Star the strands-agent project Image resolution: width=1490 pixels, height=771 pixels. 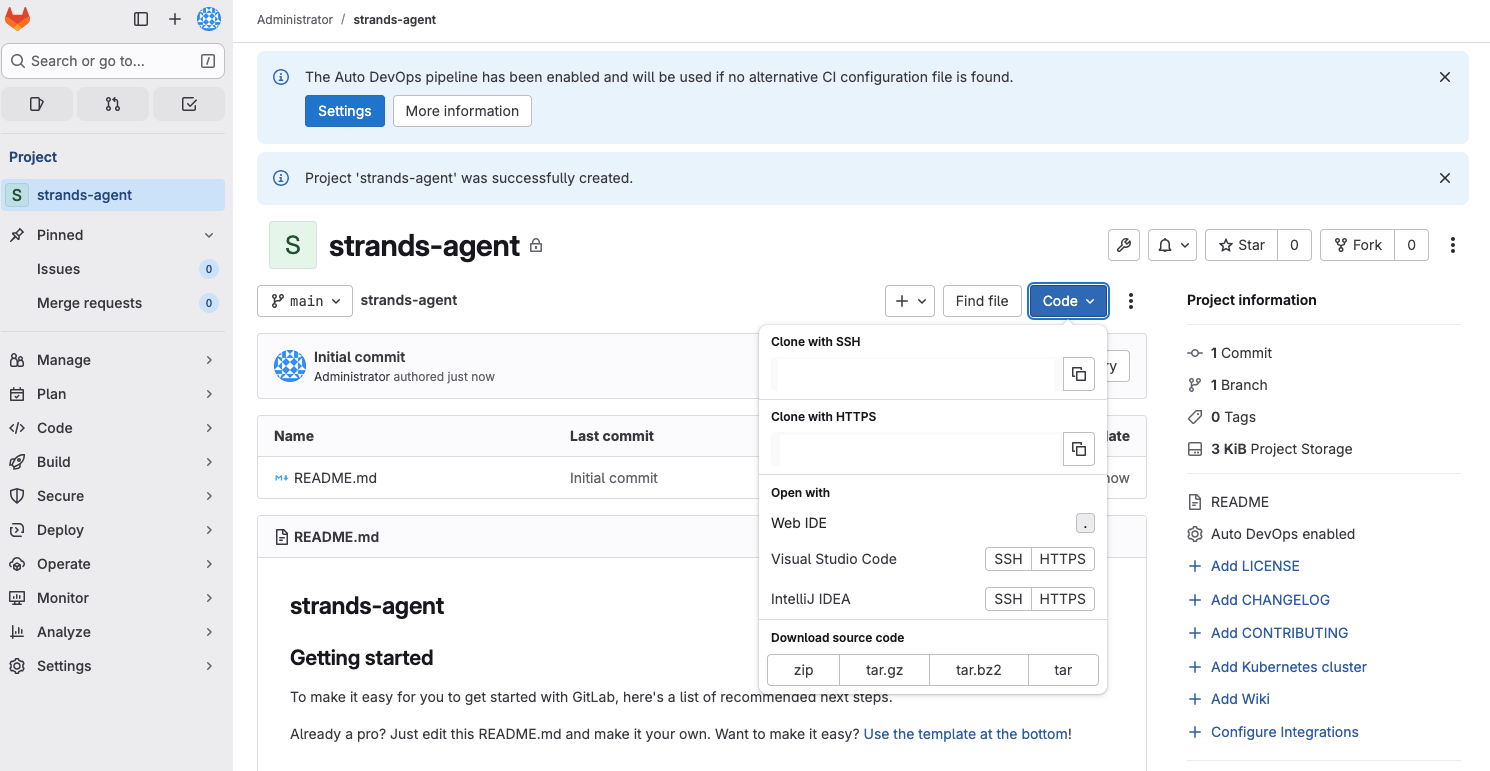(x=1240, y=245)
